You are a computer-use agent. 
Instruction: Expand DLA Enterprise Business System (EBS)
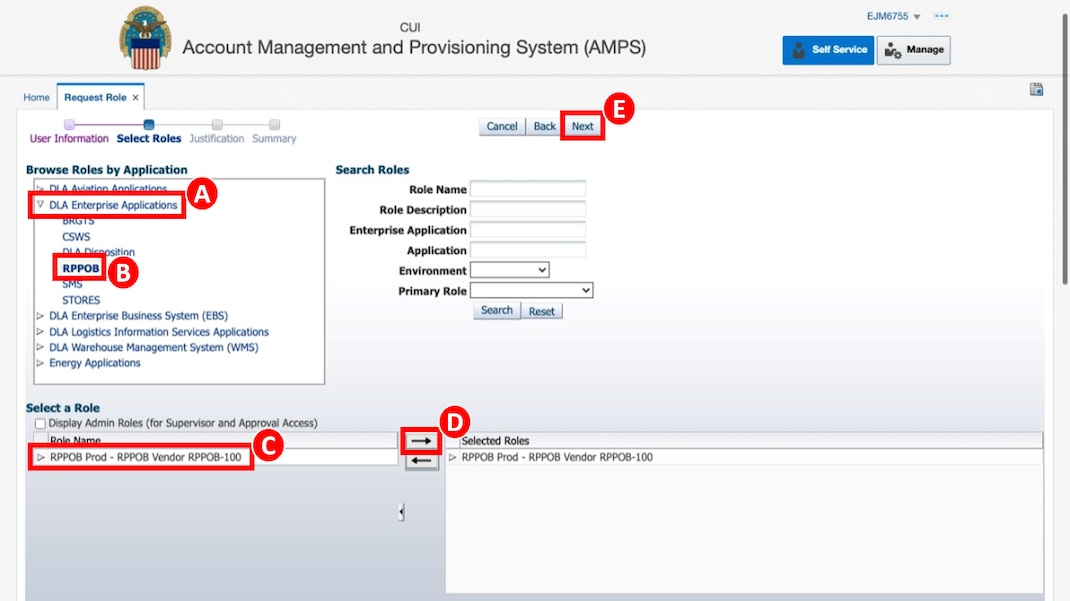tap(40, 316)
